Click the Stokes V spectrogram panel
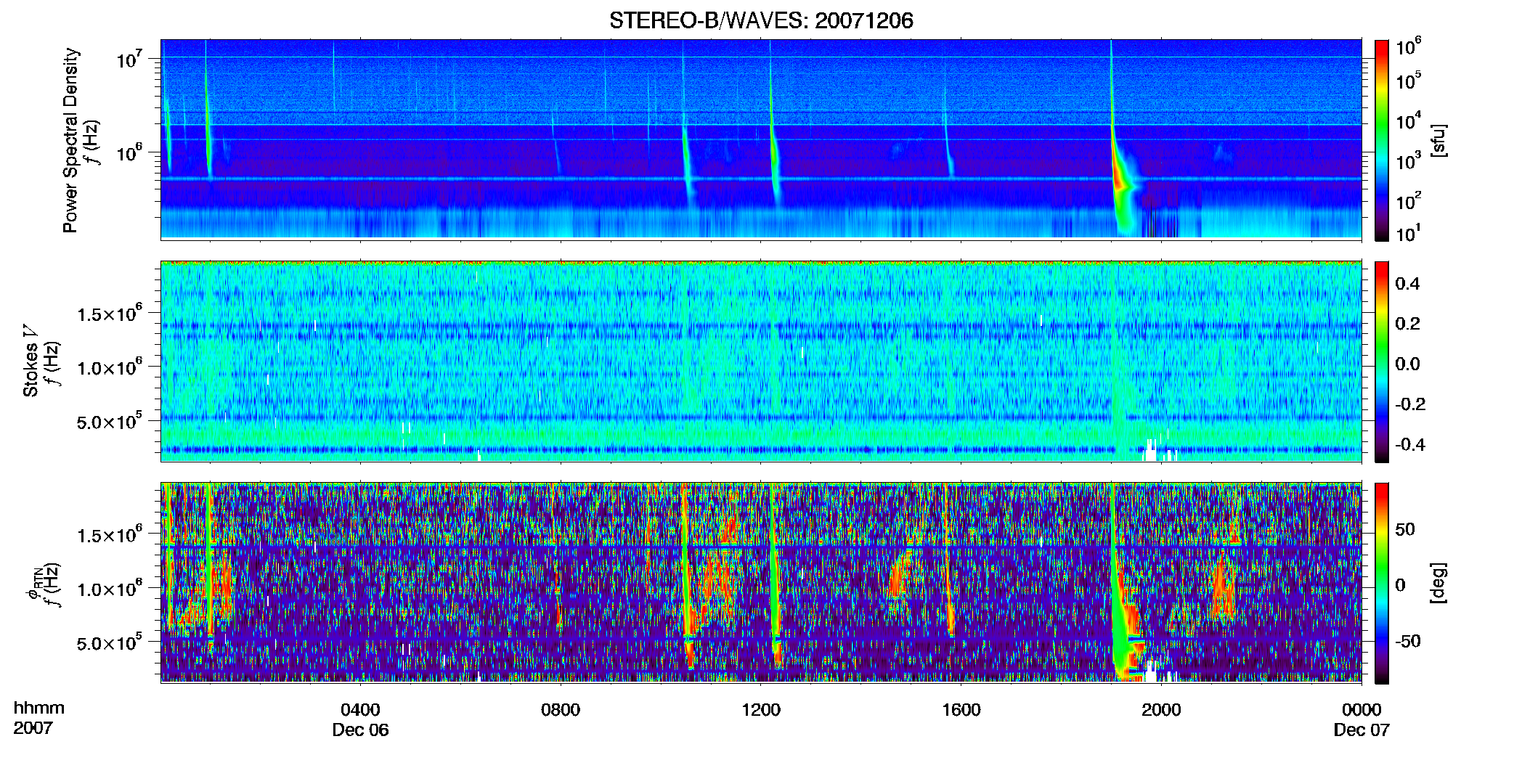 (x=761, y=361)
